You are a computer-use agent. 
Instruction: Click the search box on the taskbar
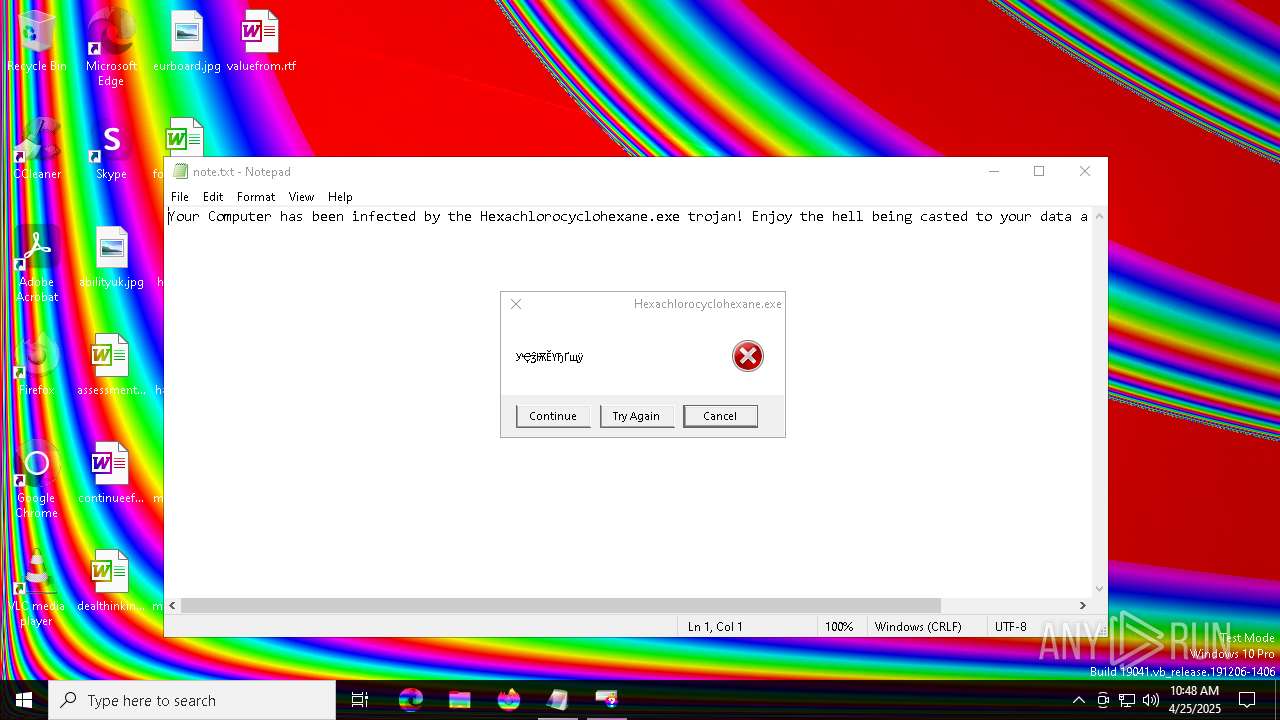[192, 700]
